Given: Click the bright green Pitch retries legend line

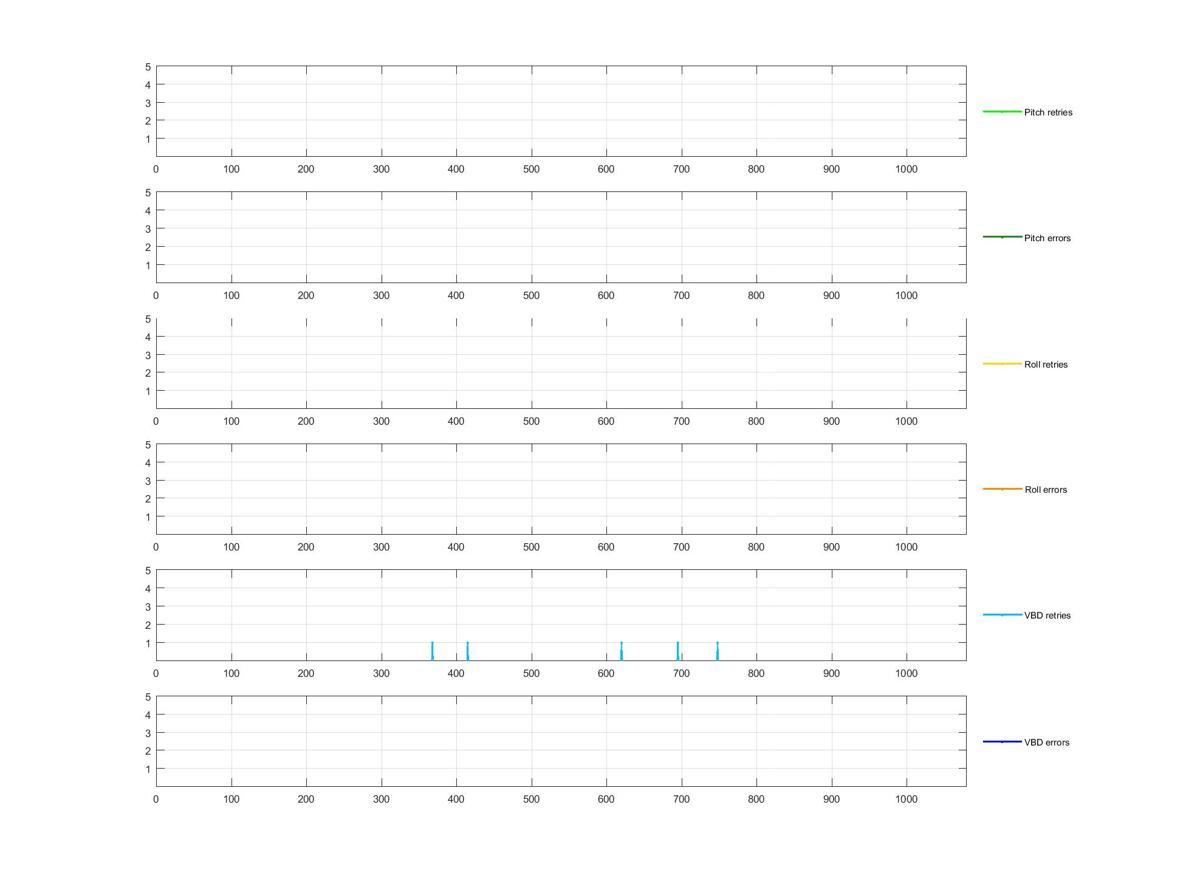Looking at the screenshot, I should coord(1002,111).
